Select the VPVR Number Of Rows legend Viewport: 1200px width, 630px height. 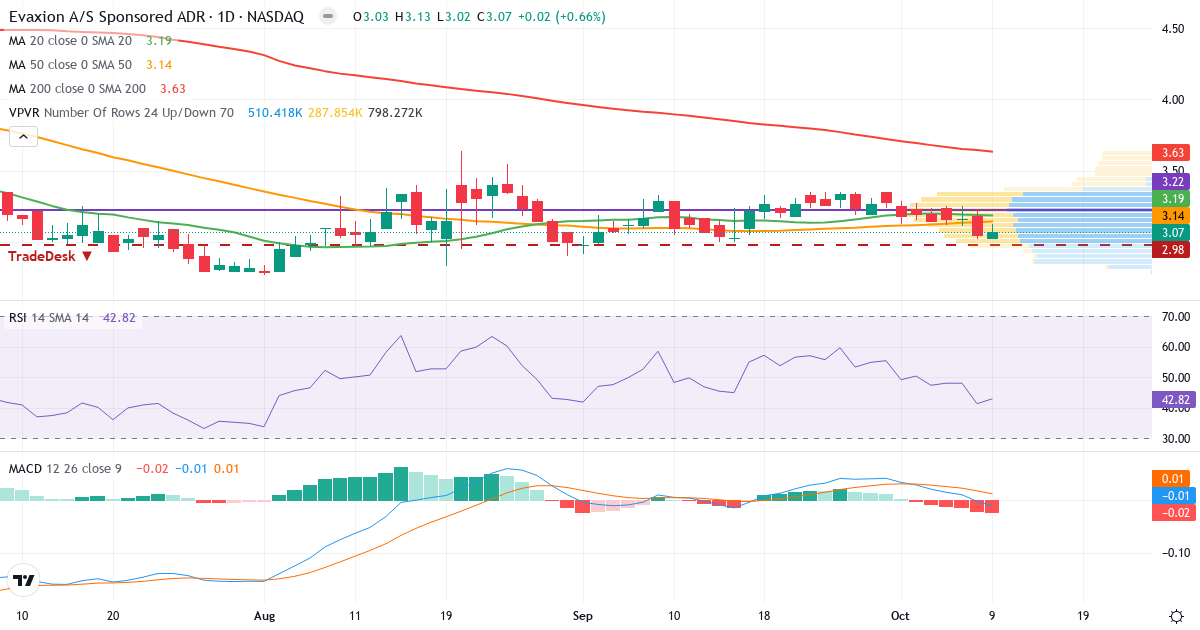pyautogui.click(x=121, y=113)
